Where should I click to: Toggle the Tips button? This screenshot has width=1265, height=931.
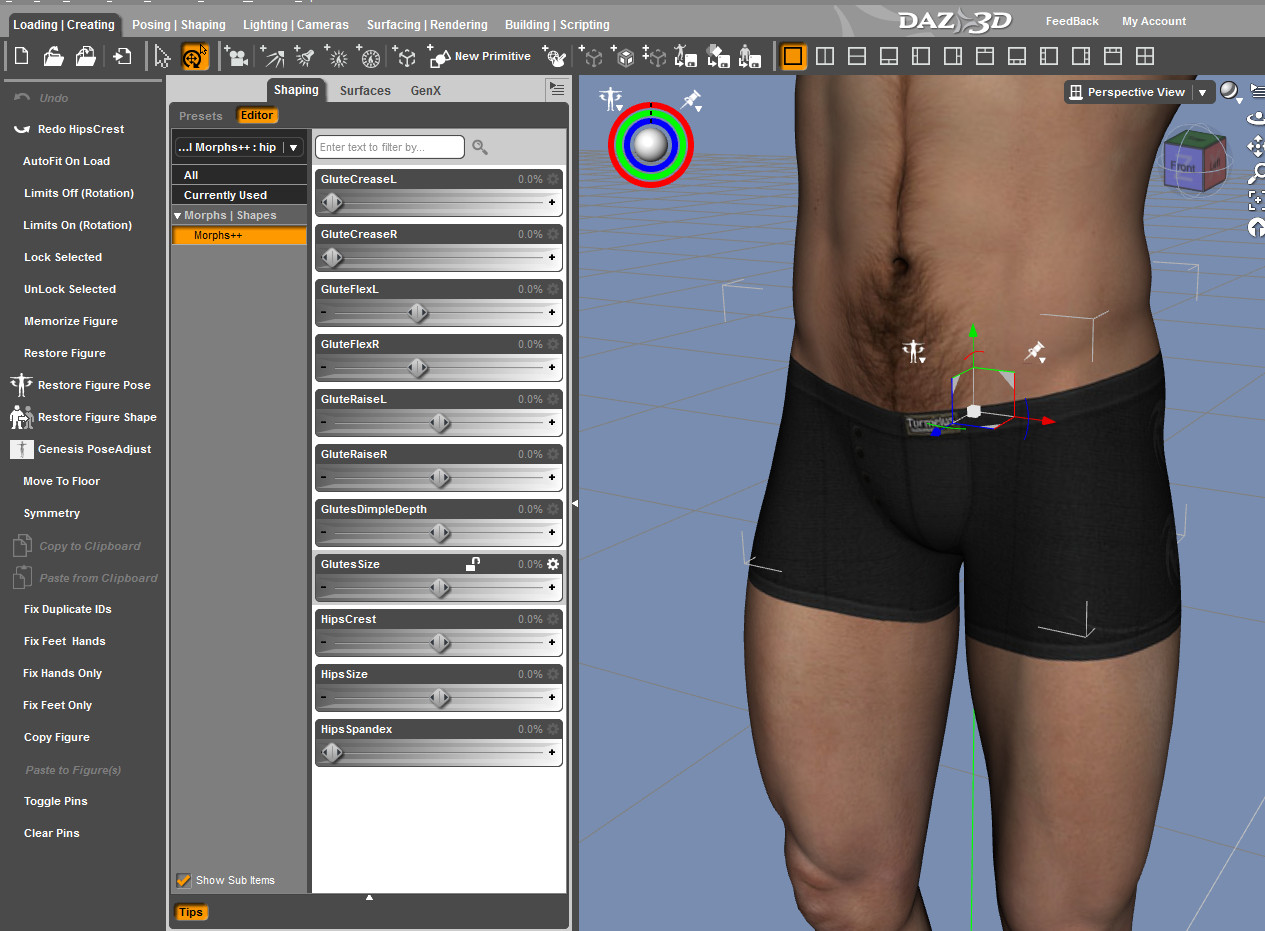tap(191, 912)
